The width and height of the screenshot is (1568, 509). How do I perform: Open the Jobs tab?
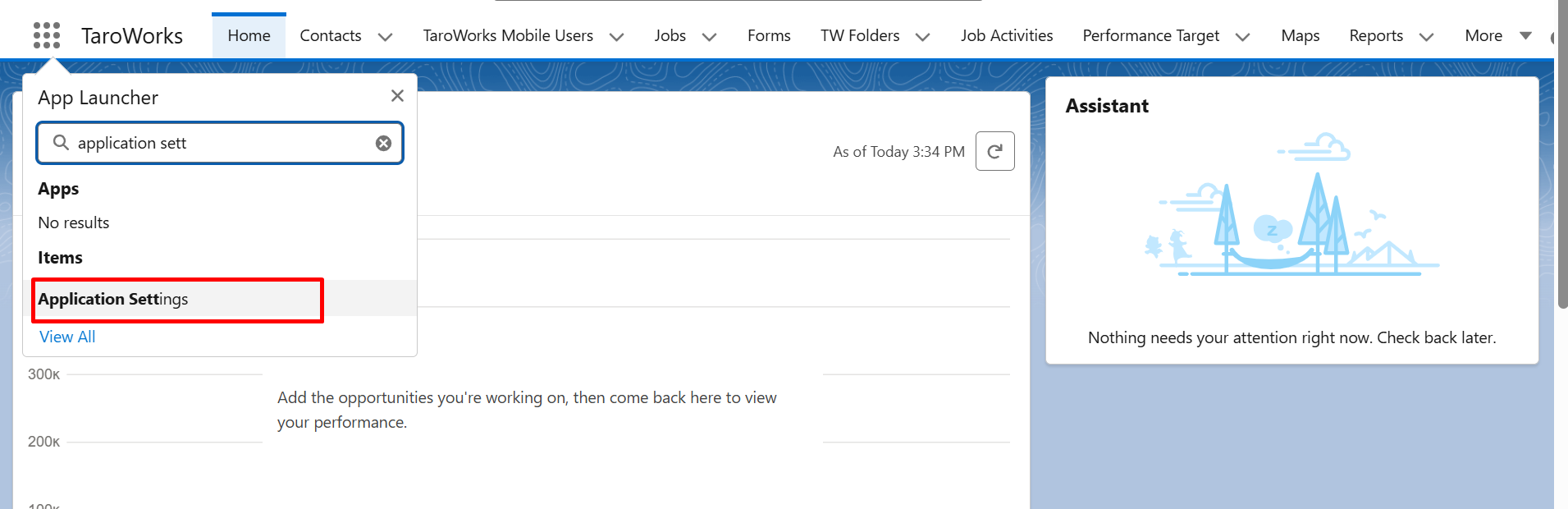pos(670,35)
